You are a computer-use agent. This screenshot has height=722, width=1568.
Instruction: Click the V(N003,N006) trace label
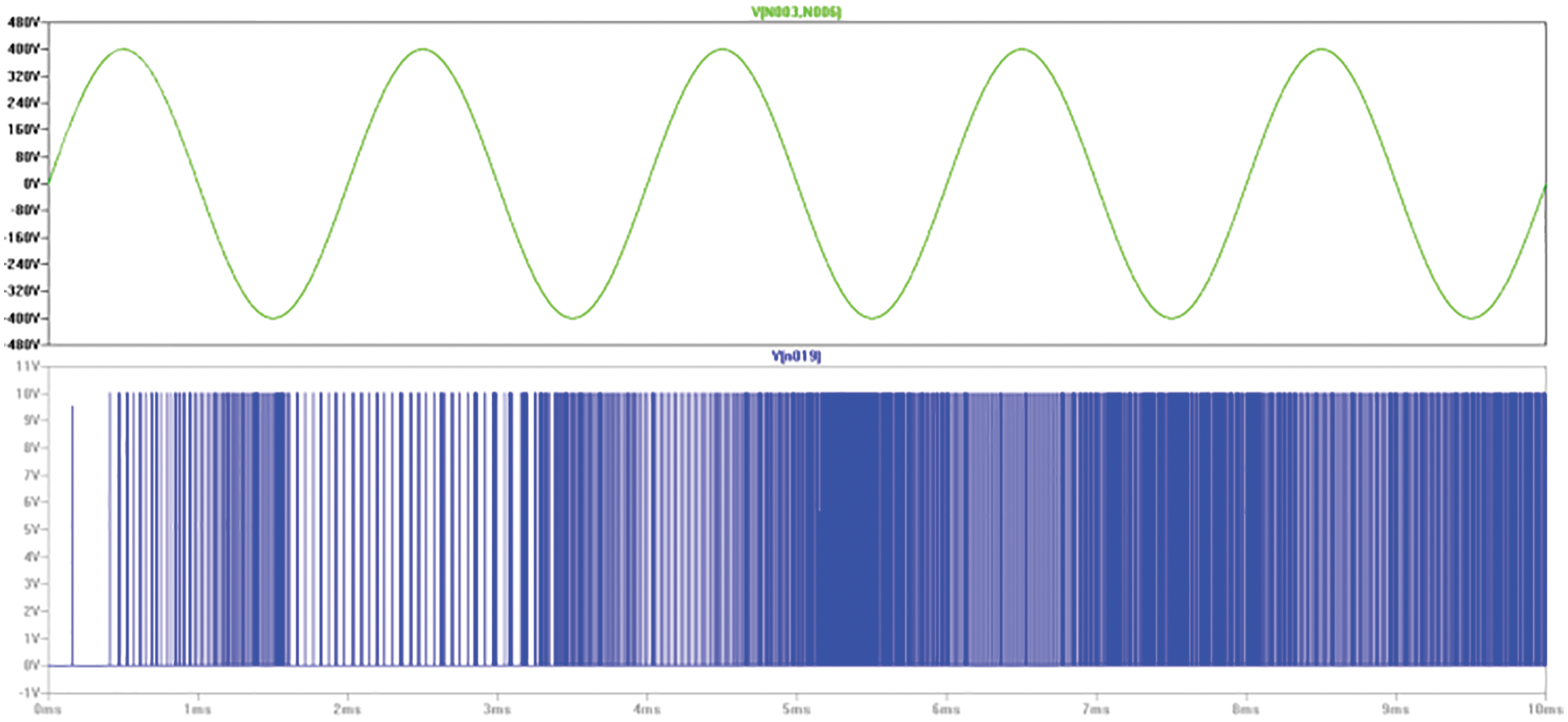pos(796,12)
